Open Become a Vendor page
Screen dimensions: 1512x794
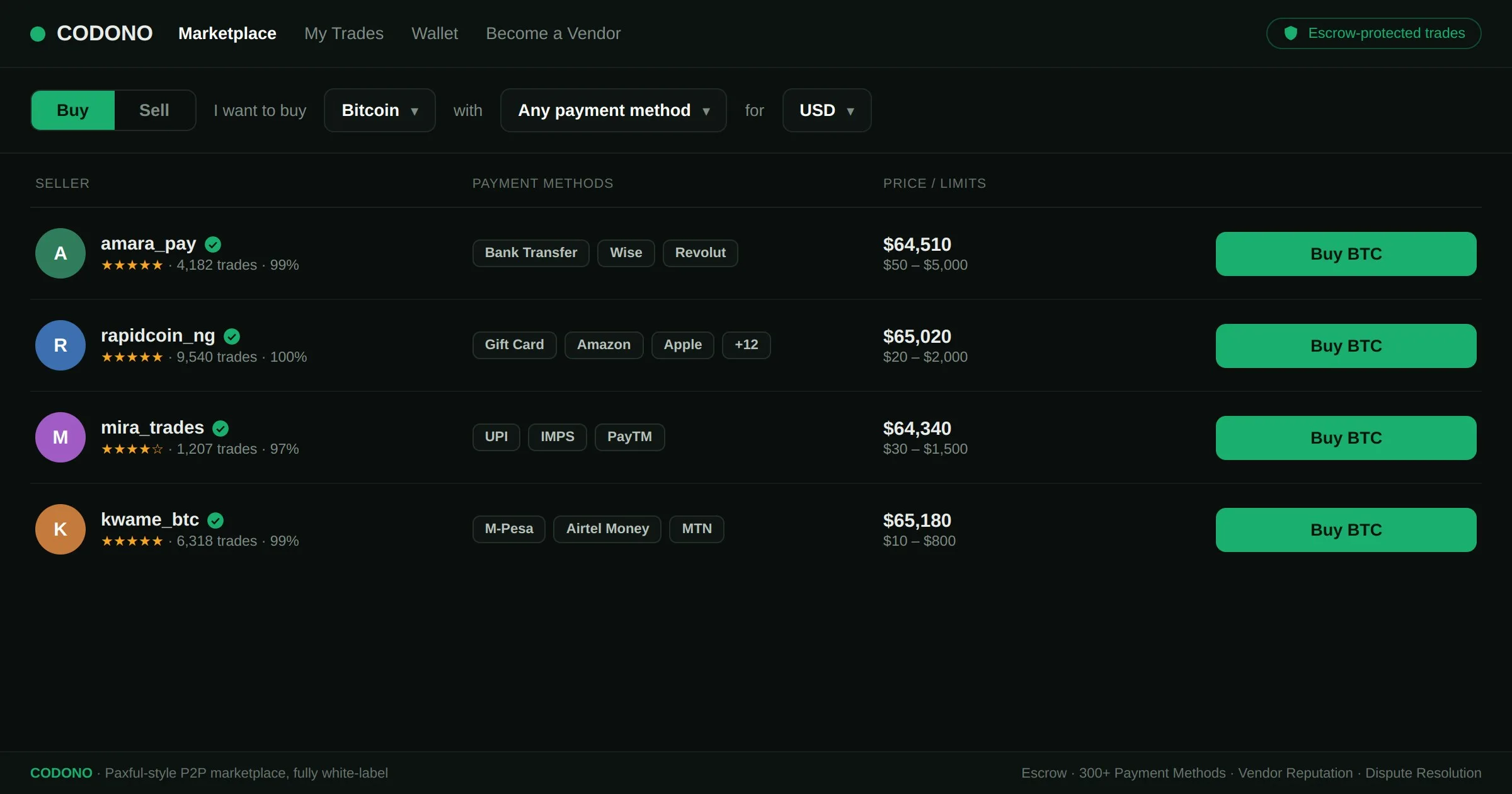pos(553,33)
